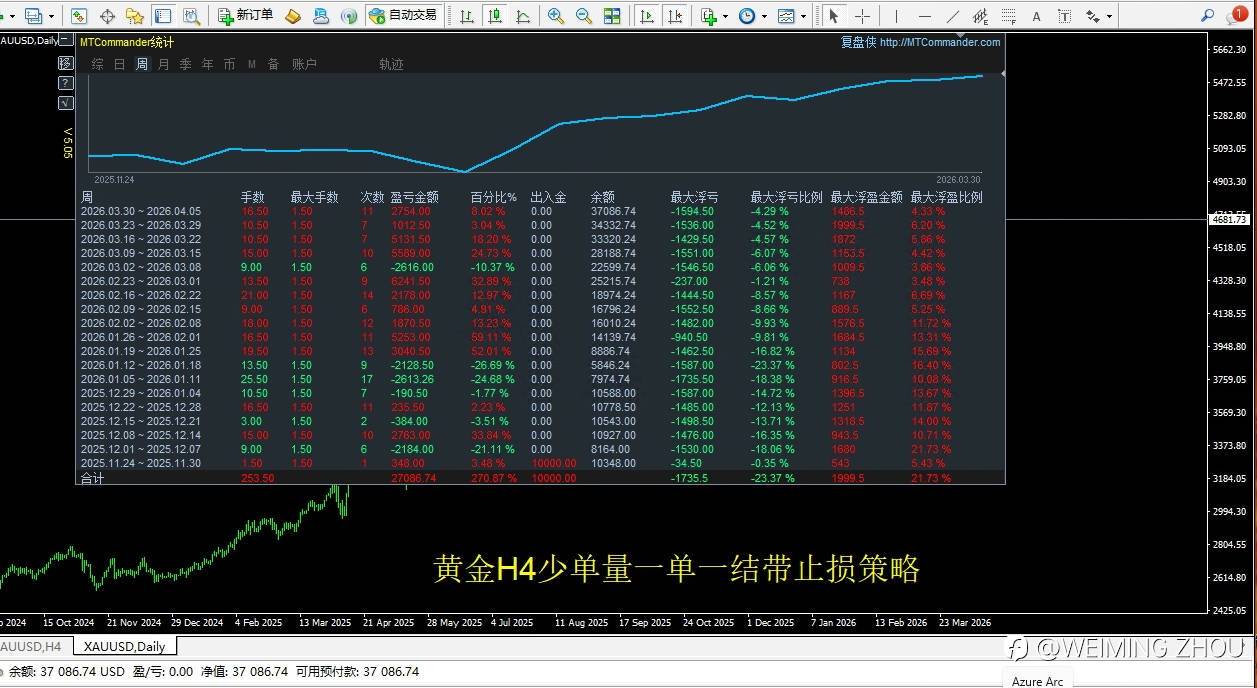The height and width of the screenshot is (688, 1257).
Task: Open the indicators list dropdown arrow
Action: (x=726, y=17)
